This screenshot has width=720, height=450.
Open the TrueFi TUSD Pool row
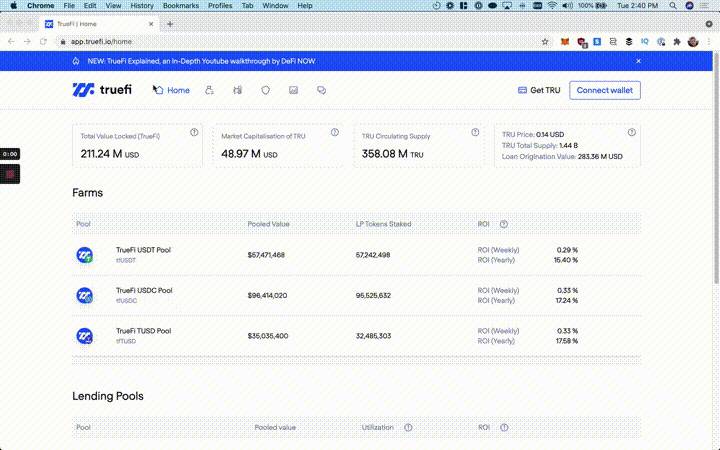[356, 336]
